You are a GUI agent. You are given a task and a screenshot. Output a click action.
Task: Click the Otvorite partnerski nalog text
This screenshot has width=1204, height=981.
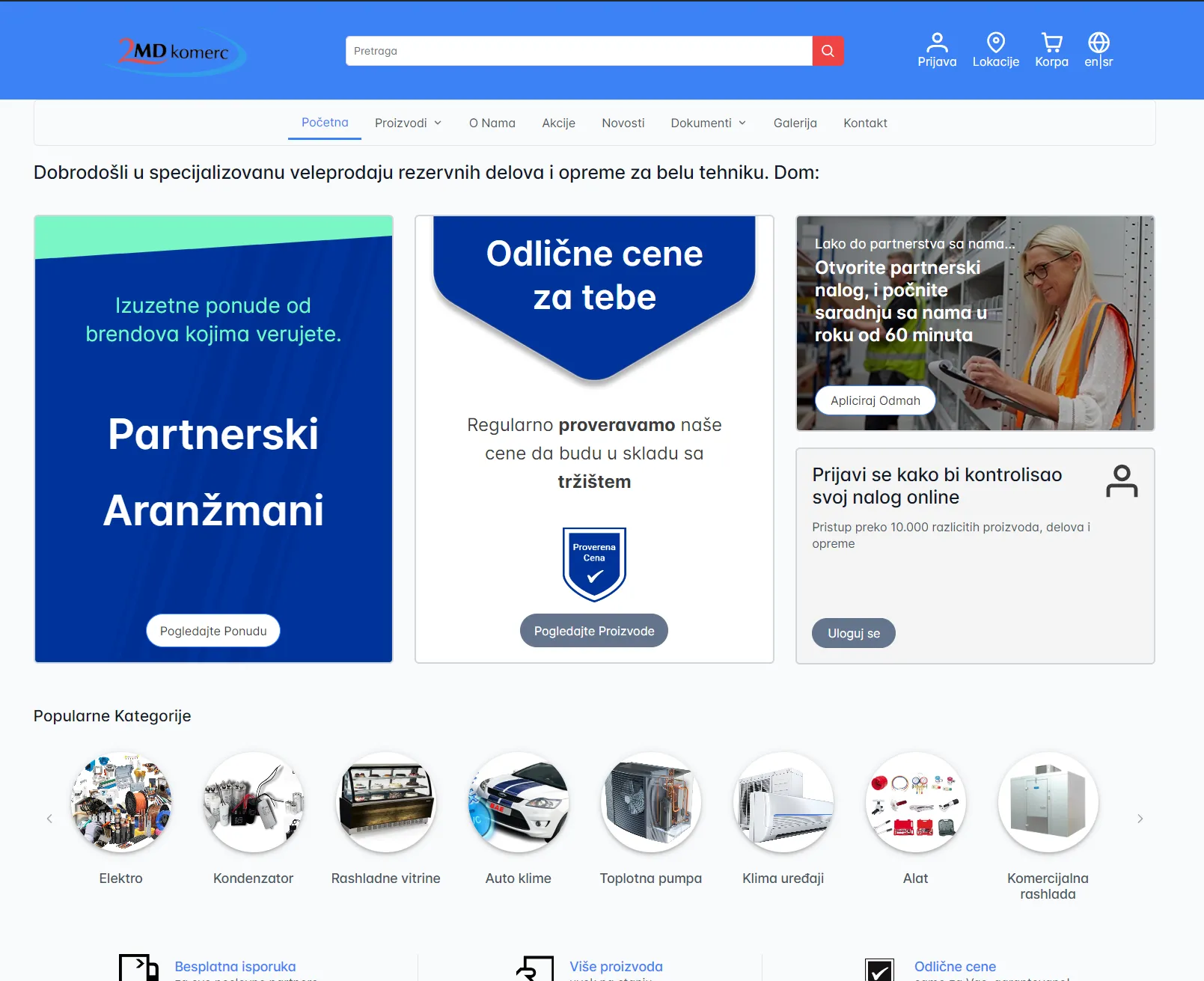[x=901, y=301]
